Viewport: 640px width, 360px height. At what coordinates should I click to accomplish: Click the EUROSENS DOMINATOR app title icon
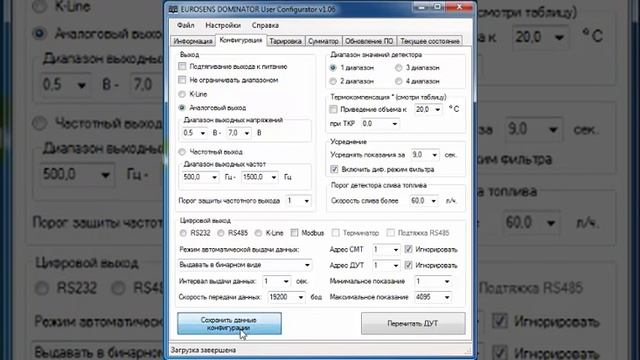[173, 9]
